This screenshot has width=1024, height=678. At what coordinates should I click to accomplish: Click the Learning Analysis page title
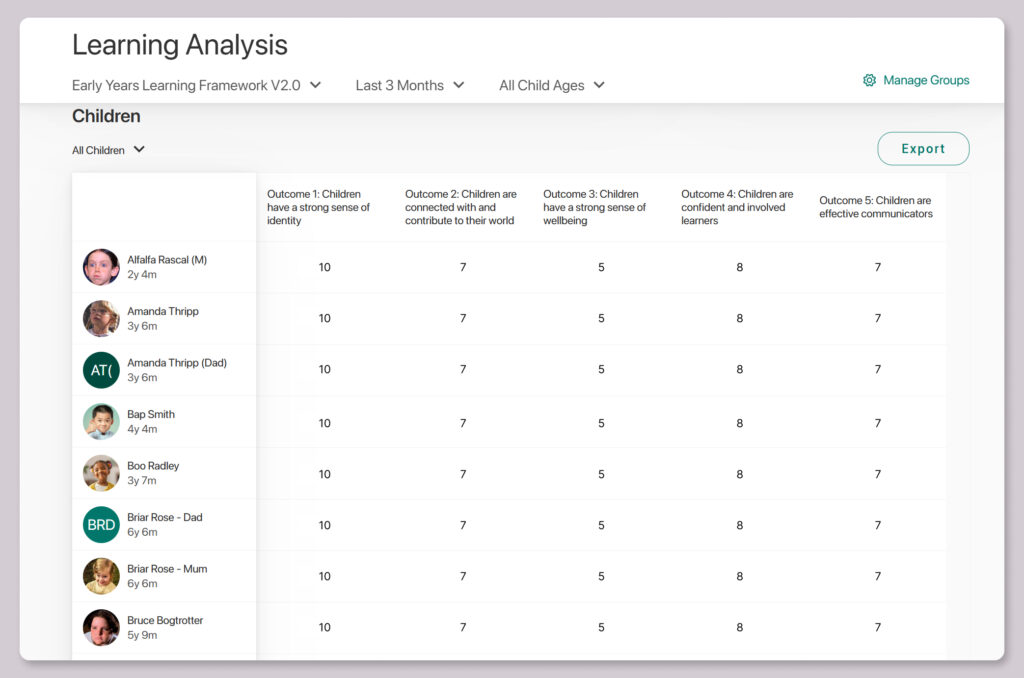click(x=180, y=45)
